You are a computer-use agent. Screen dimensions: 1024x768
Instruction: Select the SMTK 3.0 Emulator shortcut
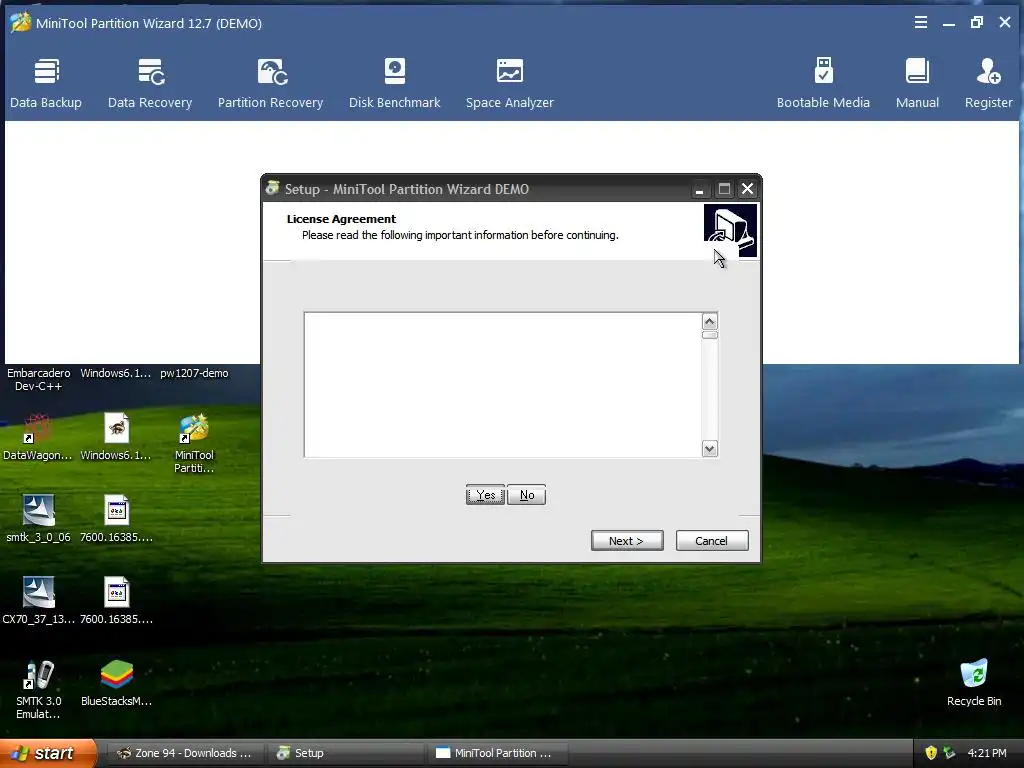pyautogui.click(x=39, y=689)
